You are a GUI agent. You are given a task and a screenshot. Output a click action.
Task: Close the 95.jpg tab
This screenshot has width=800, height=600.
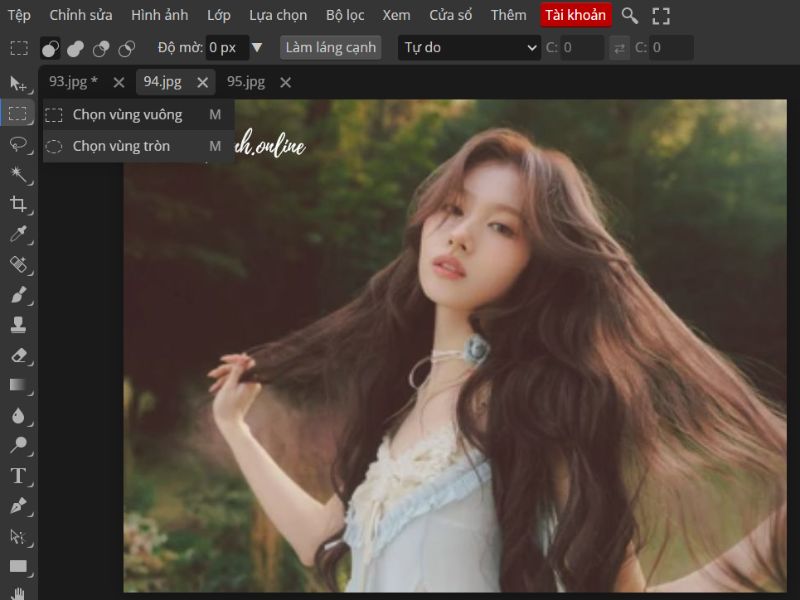[286, 82]
